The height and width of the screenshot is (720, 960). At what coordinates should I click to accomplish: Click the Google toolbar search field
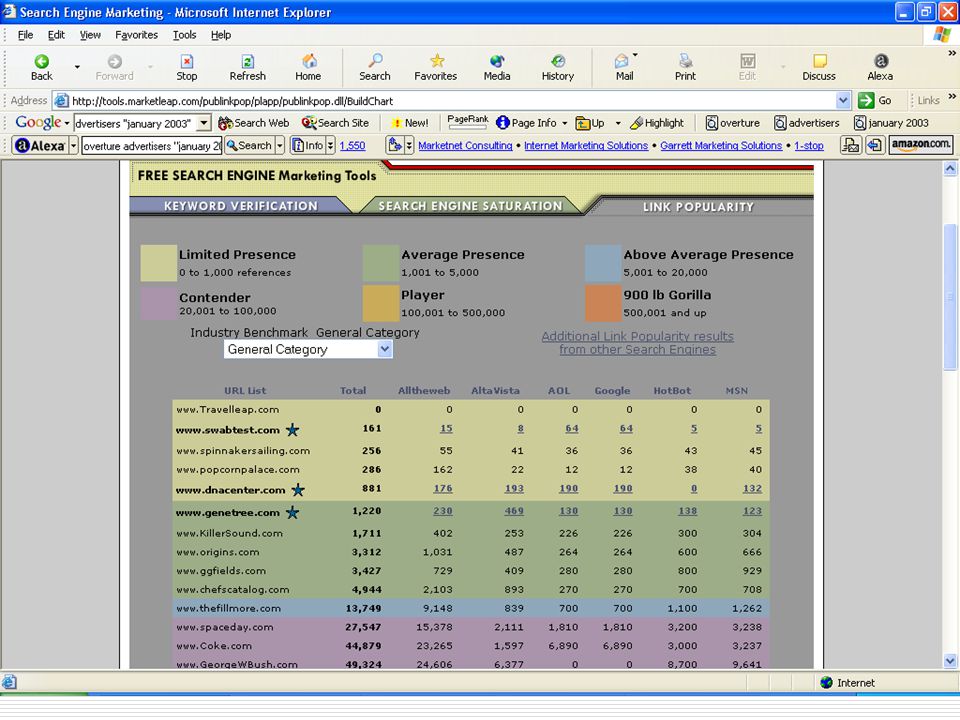tap(136, 123)
